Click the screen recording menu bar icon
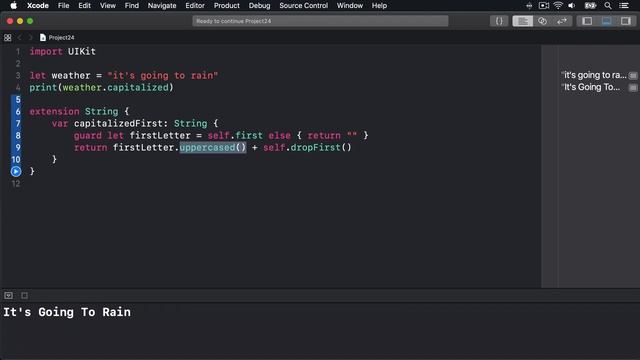The height and width of the screenshot is (360, 640). (544, 6)
